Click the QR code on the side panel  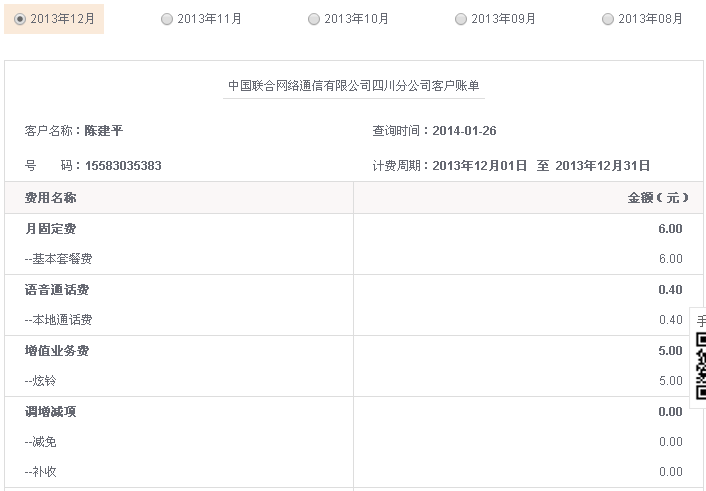tap(701, 366)
